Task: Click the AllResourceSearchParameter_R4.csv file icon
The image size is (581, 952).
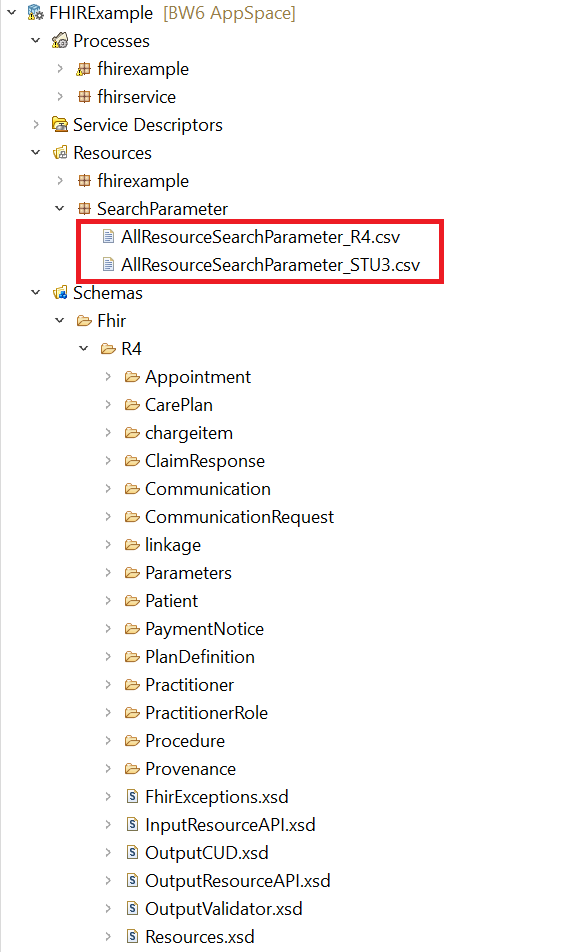Action: 108,237
